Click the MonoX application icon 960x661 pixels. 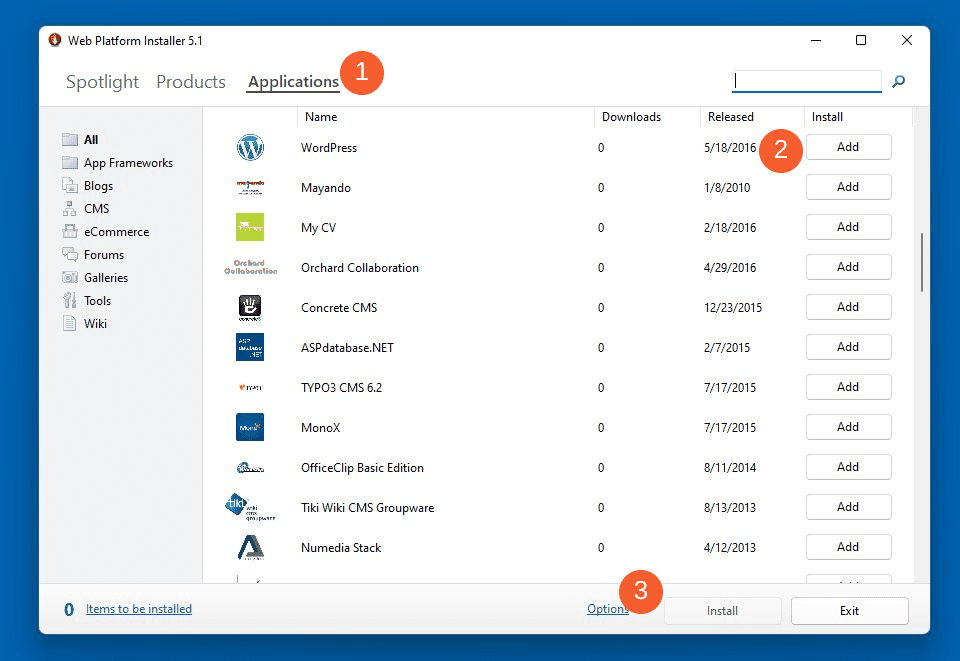[250, 427]
